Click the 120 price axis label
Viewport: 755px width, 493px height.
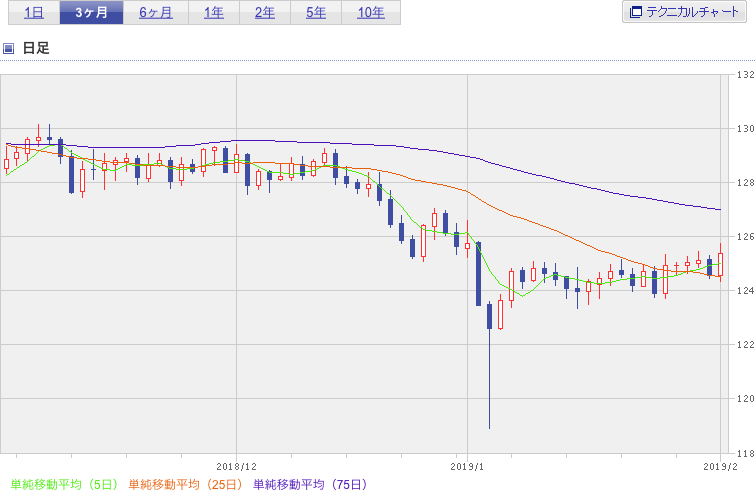click(745, 398)
